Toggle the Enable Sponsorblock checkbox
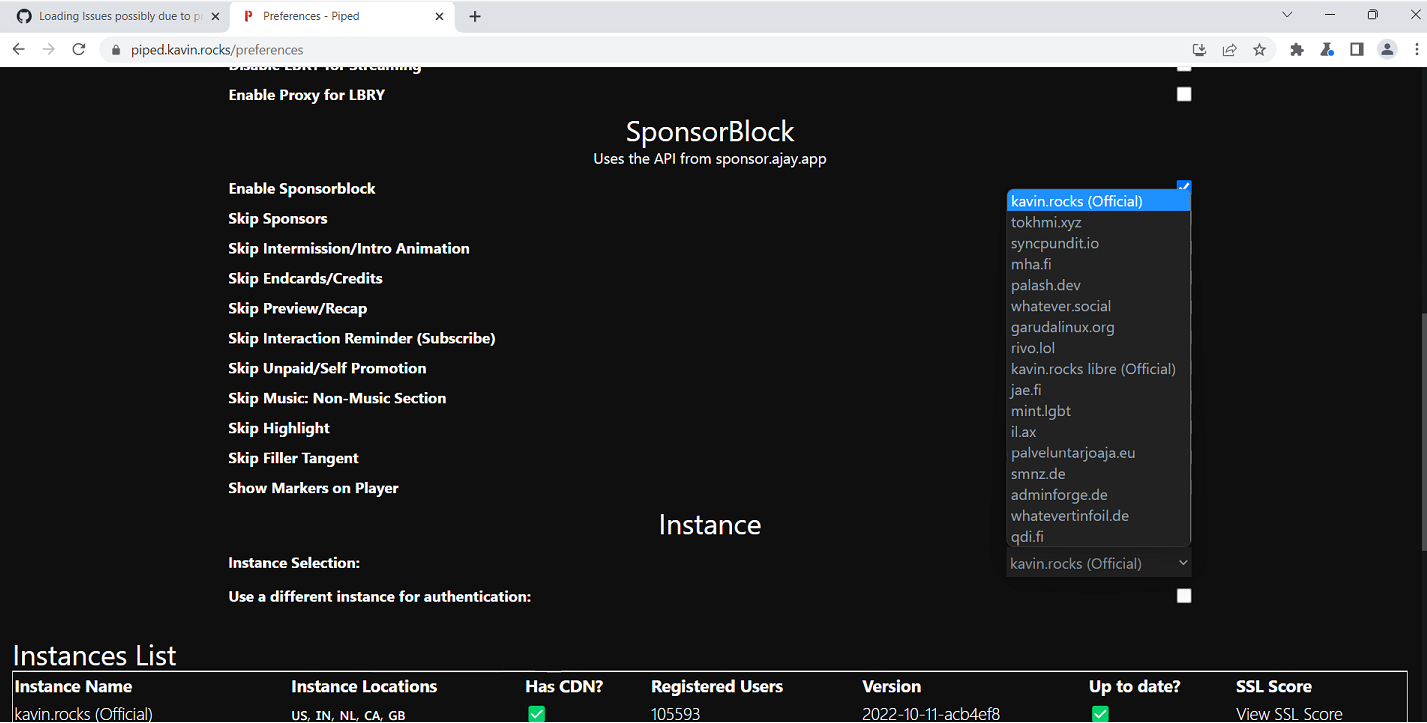The height and width of the screenshot is (723, 1427). (x=1184, y=185)
